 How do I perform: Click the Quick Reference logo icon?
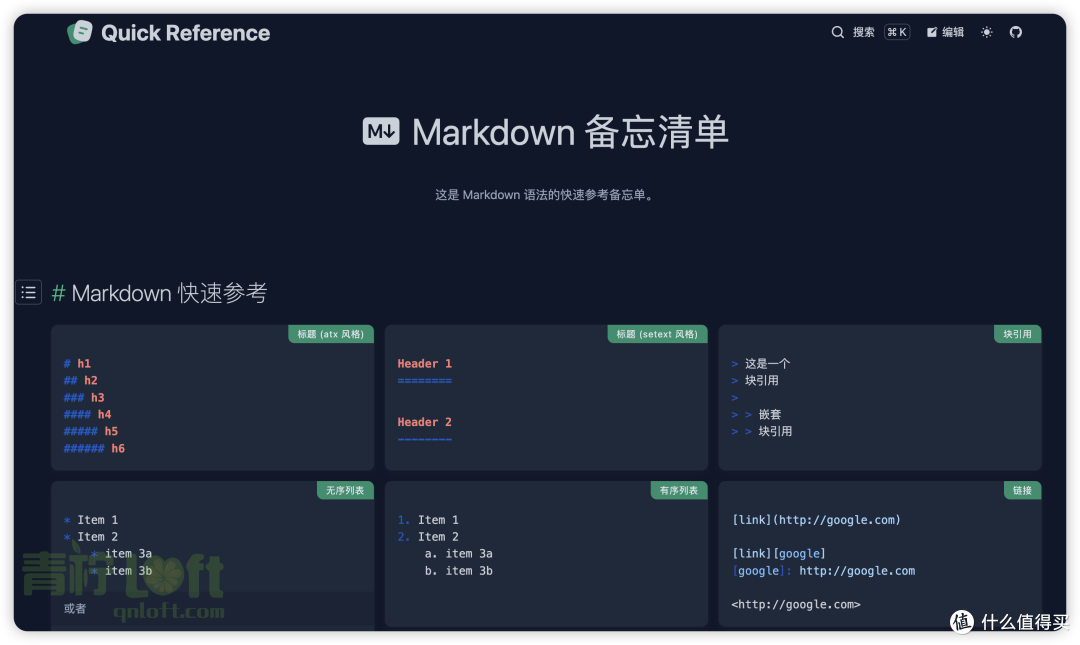pyautogui.click(x=80, y=32)
